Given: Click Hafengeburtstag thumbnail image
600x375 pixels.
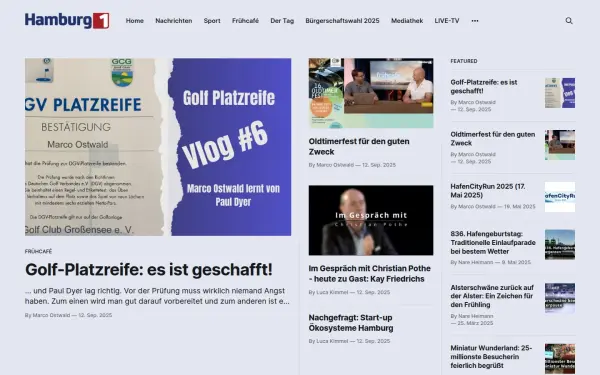Looking at the screenshot, I should tap(560, 245).
